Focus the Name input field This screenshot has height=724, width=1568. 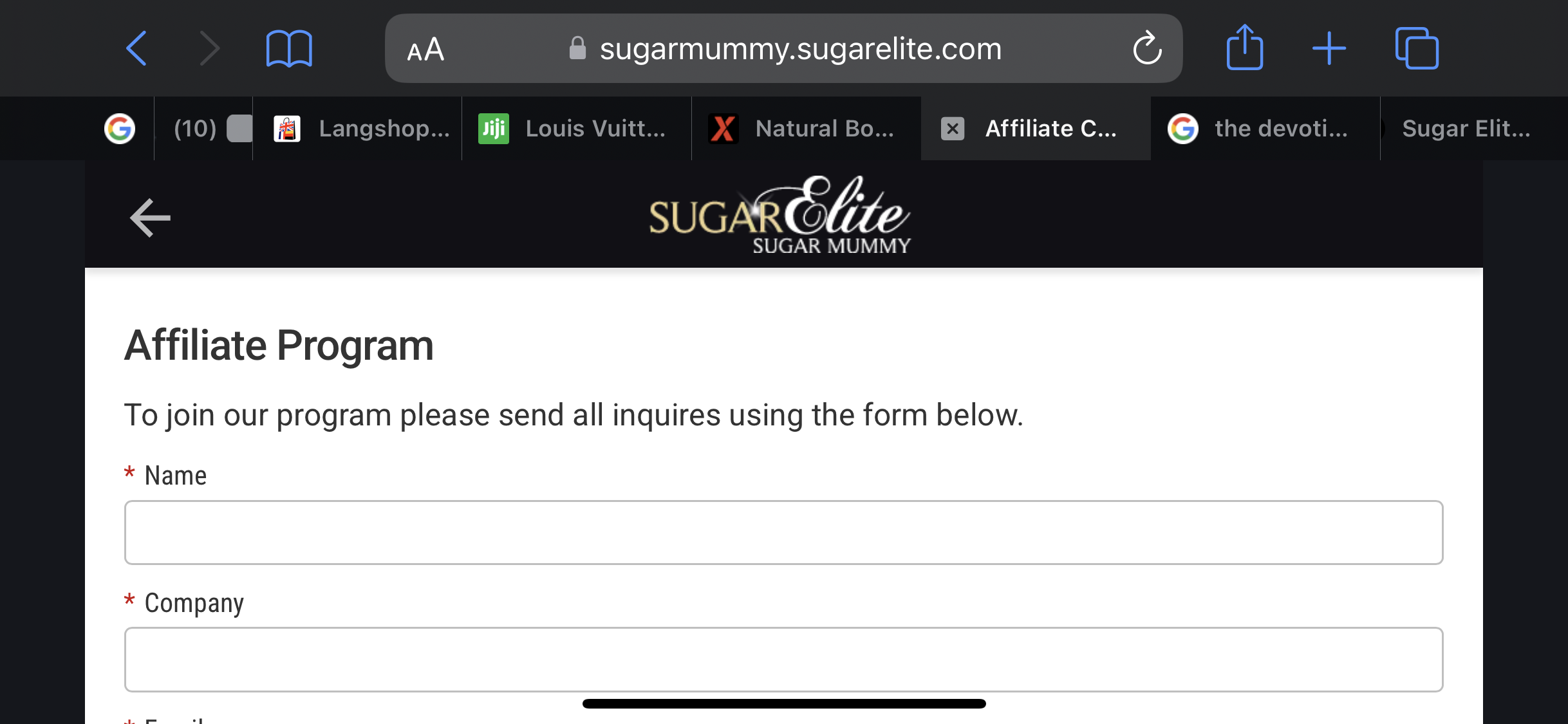pos(783,532)
